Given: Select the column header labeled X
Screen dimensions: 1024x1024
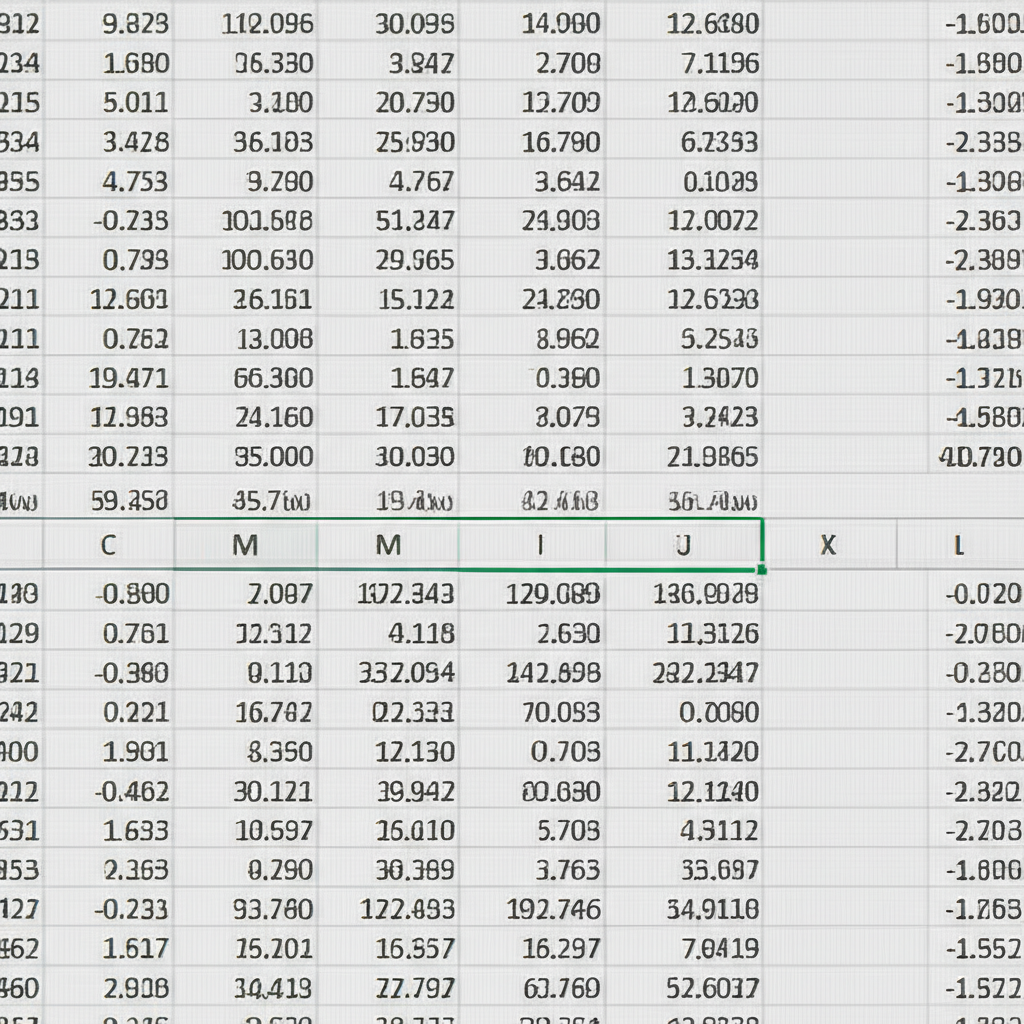Looking at the screenshot, I should coord(829,545).
